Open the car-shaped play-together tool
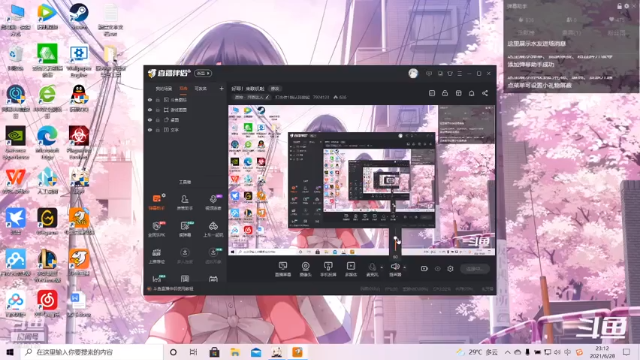This screenshot has height=360, width=640. click(x=213, y=229)
